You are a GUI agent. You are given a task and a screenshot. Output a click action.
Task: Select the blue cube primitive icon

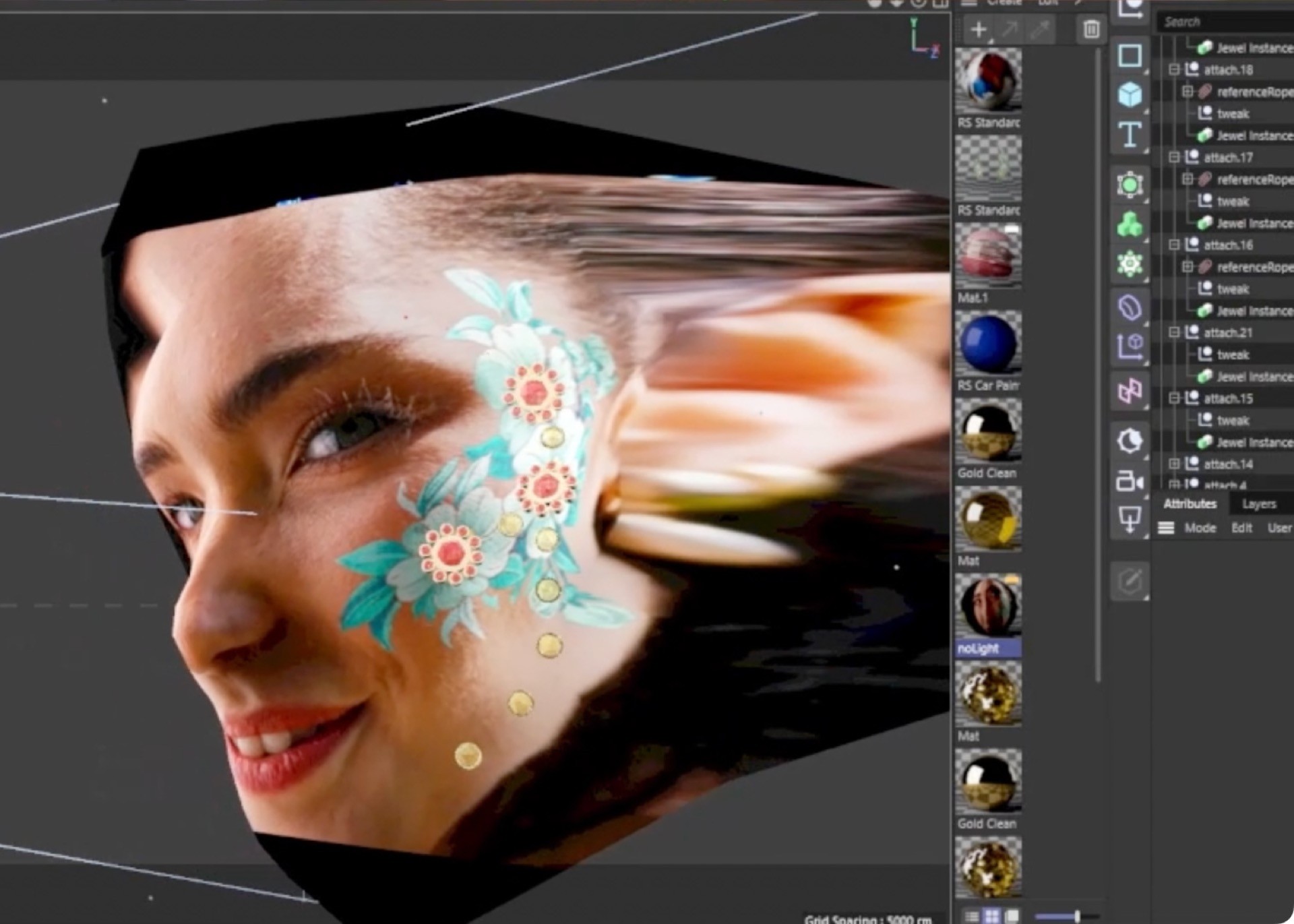(x=1130, y=94)
